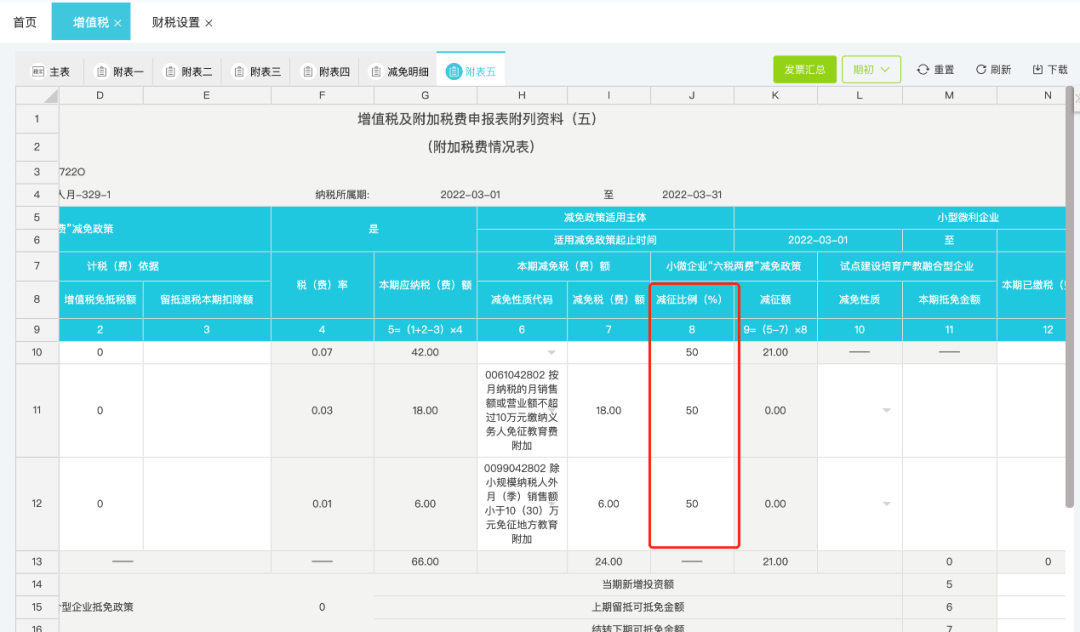
Task: Click the 发票汇总 green button
Action: point(804,70)
